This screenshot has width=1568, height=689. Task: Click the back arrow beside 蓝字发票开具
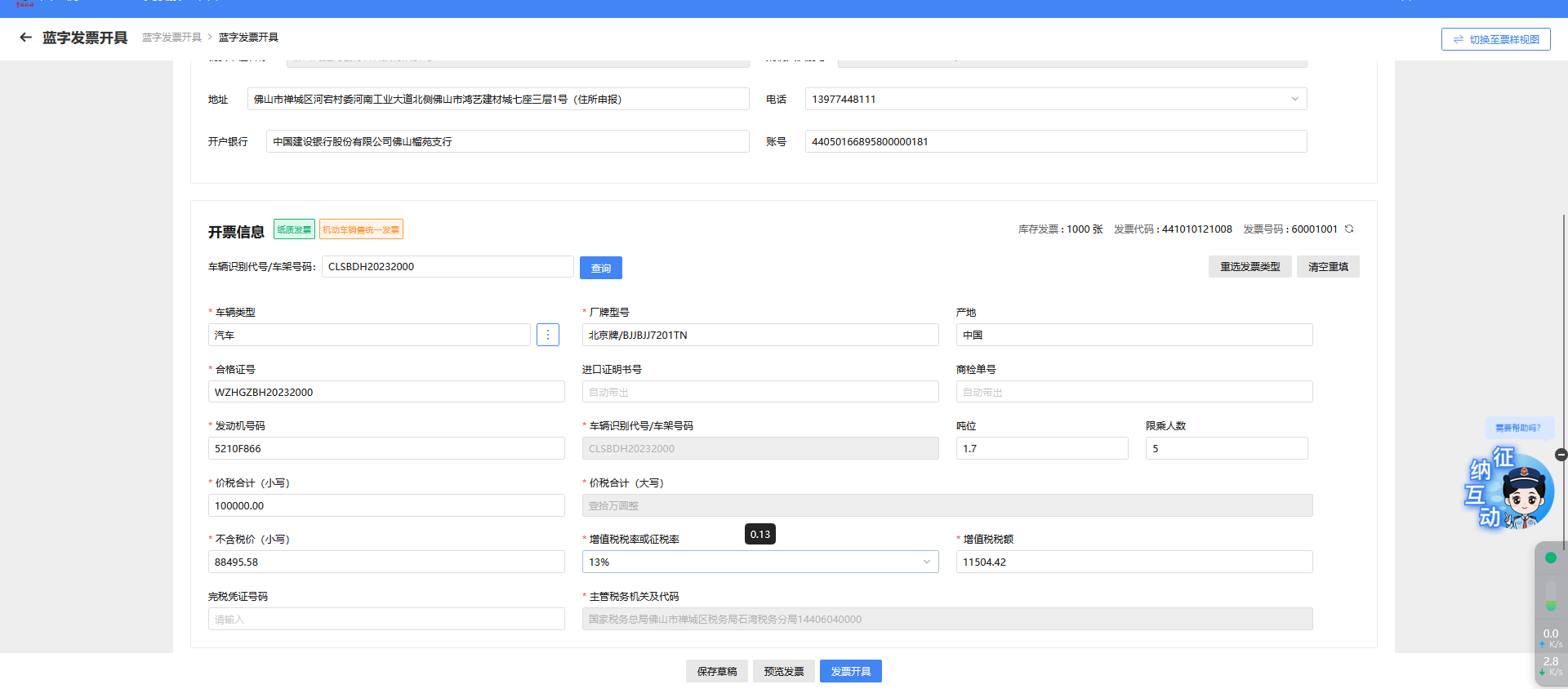click(25, 38)
